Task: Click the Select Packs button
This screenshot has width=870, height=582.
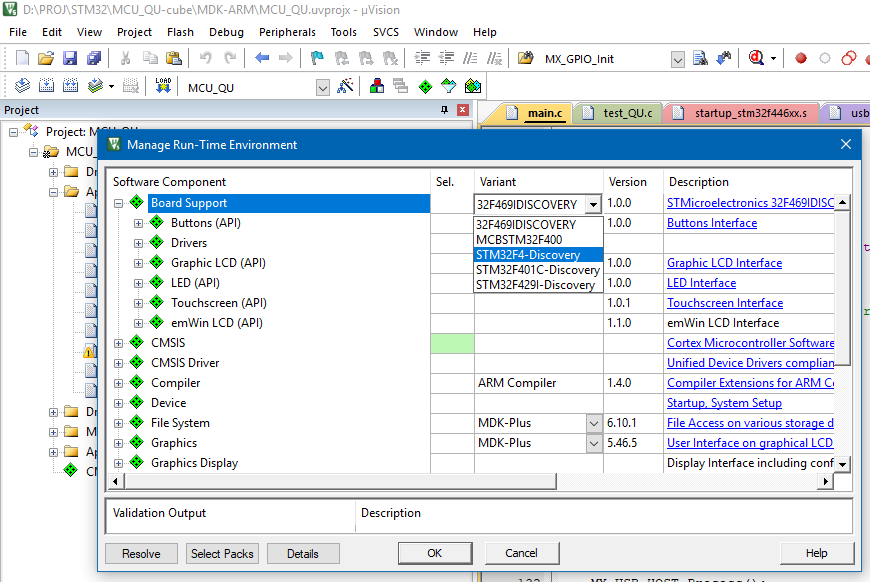Action: tap(222, 554)
